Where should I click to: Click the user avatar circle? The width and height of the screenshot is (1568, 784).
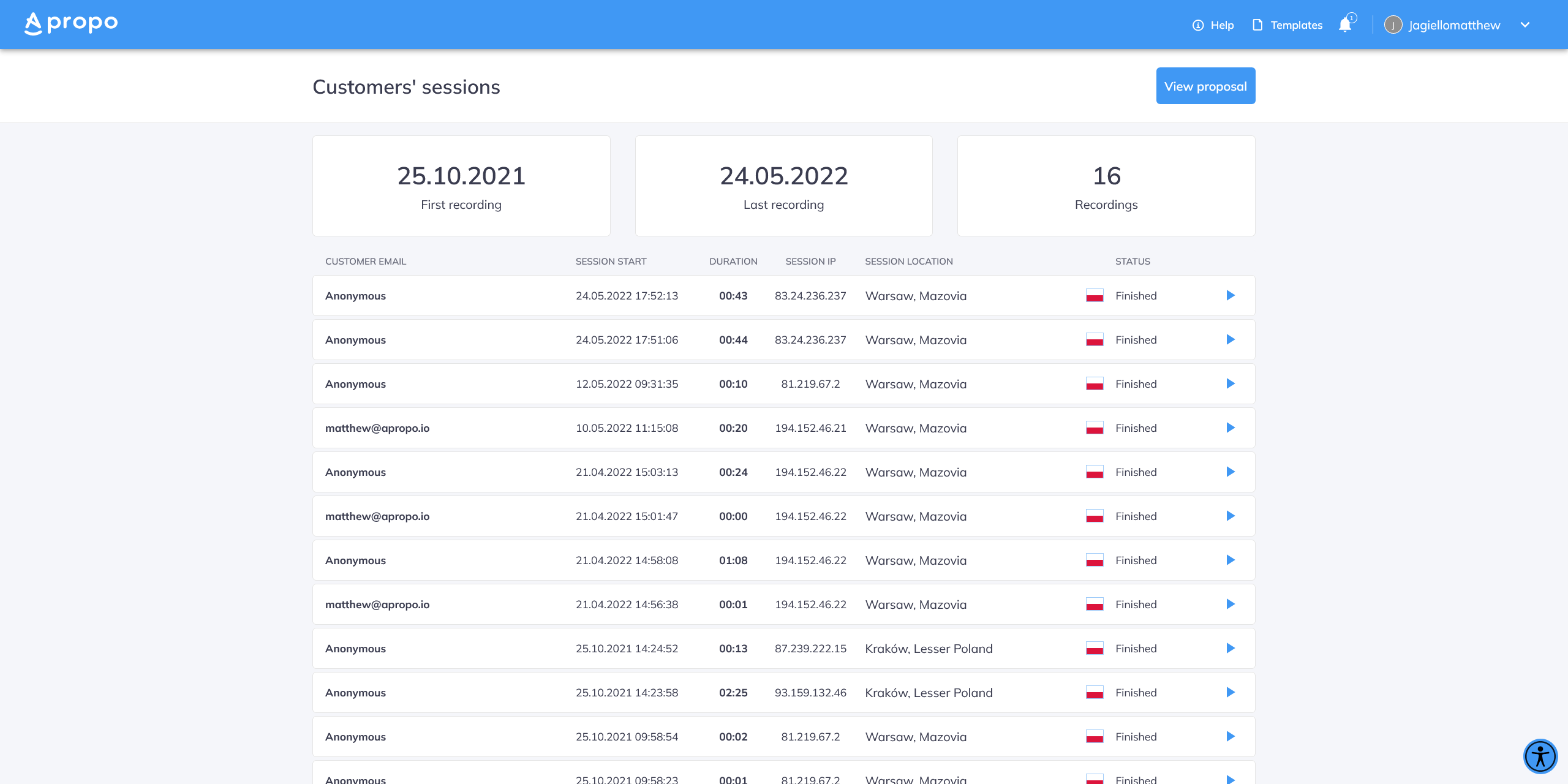(x=1394, y=25)
